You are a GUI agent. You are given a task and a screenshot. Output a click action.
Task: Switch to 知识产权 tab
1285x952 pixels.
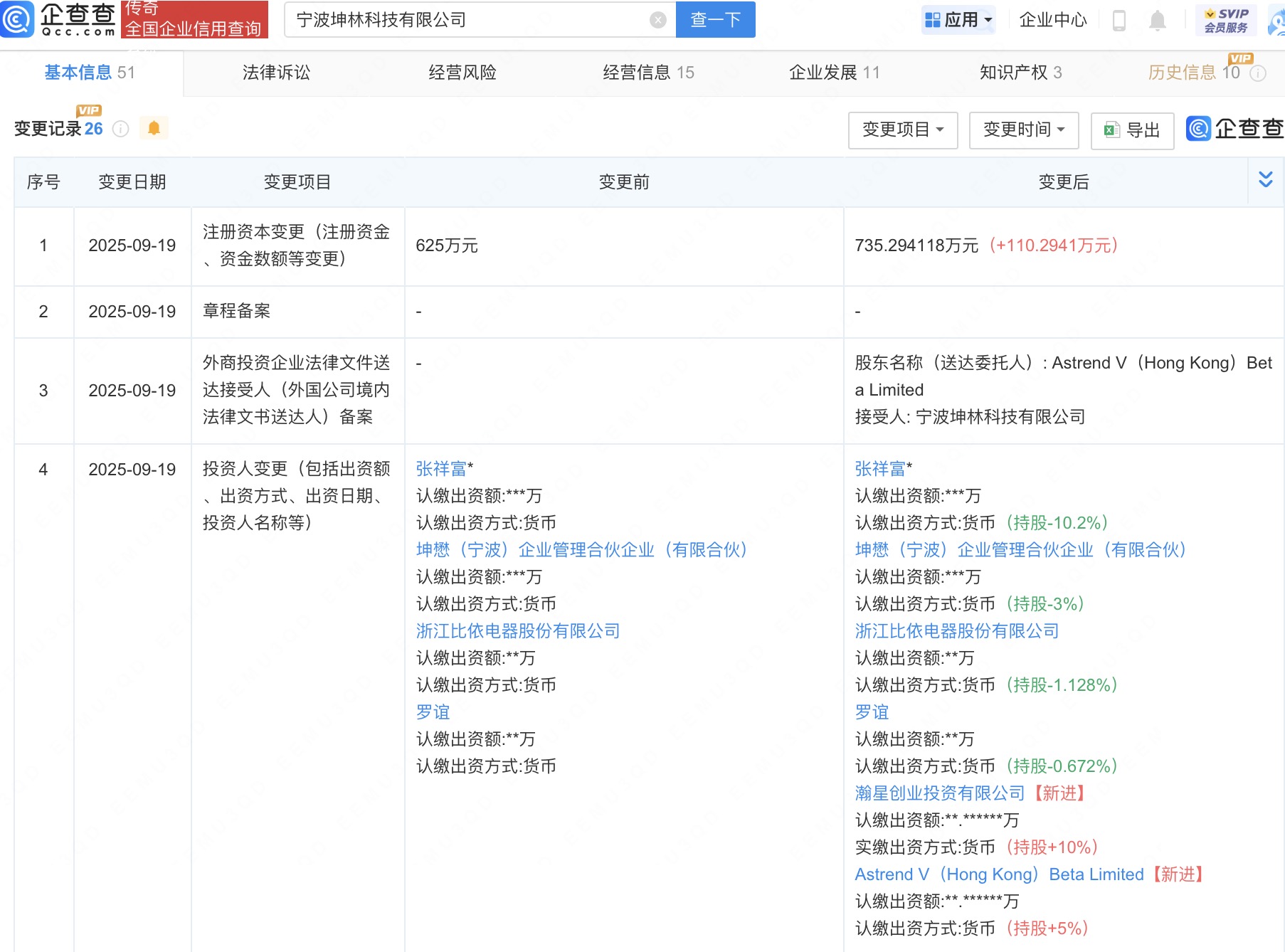point(1020,73)
